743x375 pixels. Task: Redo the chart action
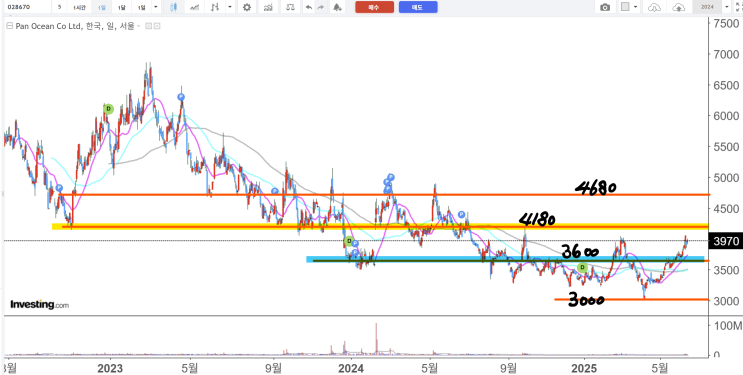pyautogui.click(x=321, y=7)
